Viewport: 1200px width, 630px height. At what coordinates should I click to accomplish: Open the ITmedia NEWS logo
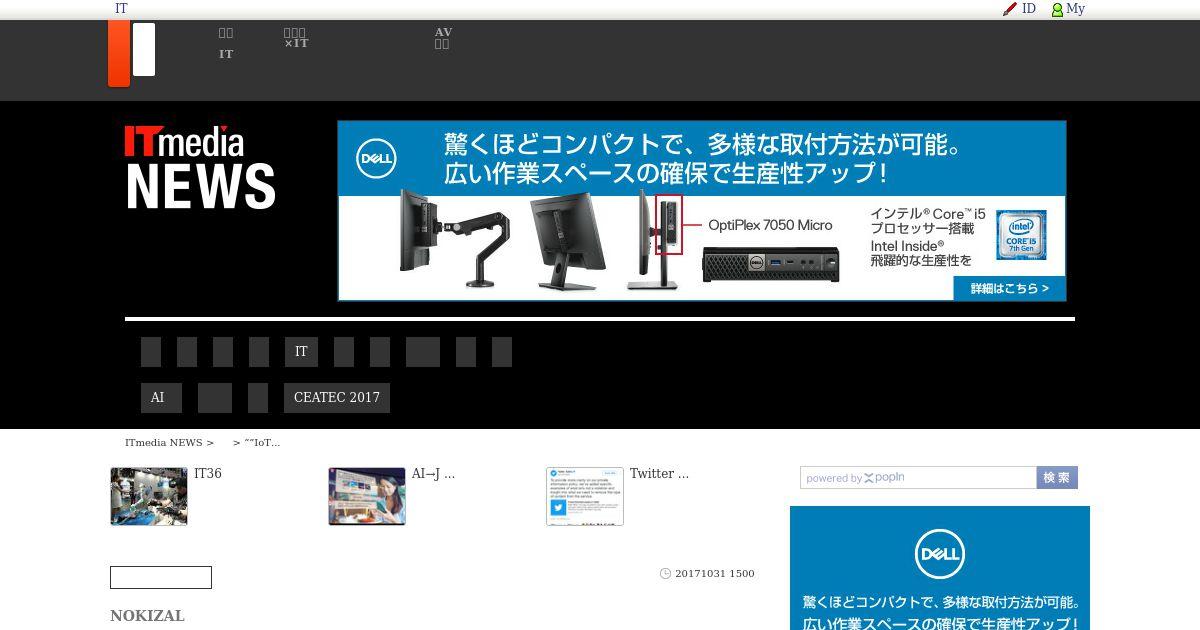coord(200,167)
